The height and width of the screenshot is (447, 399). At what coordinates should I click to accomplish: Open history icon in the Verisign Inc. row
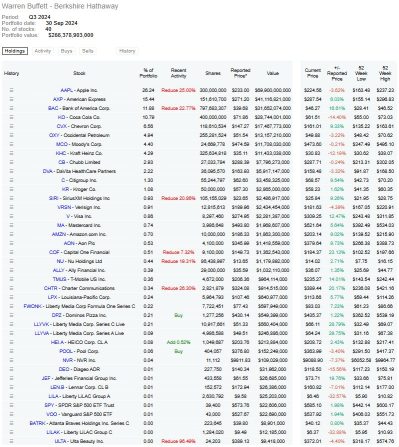[12, 207]
